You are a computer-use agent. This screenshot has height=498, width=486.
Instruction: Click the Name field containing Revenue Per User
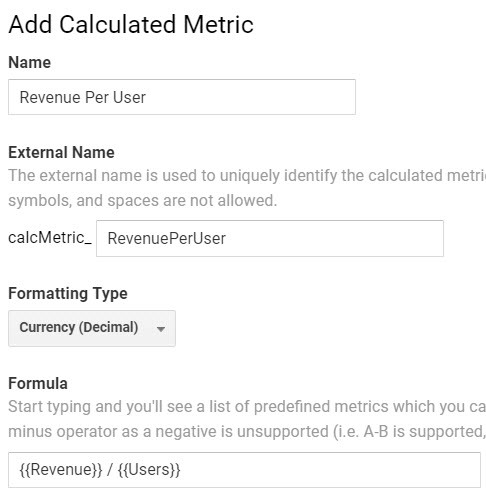pyautogui.click(x=182, y=97)
